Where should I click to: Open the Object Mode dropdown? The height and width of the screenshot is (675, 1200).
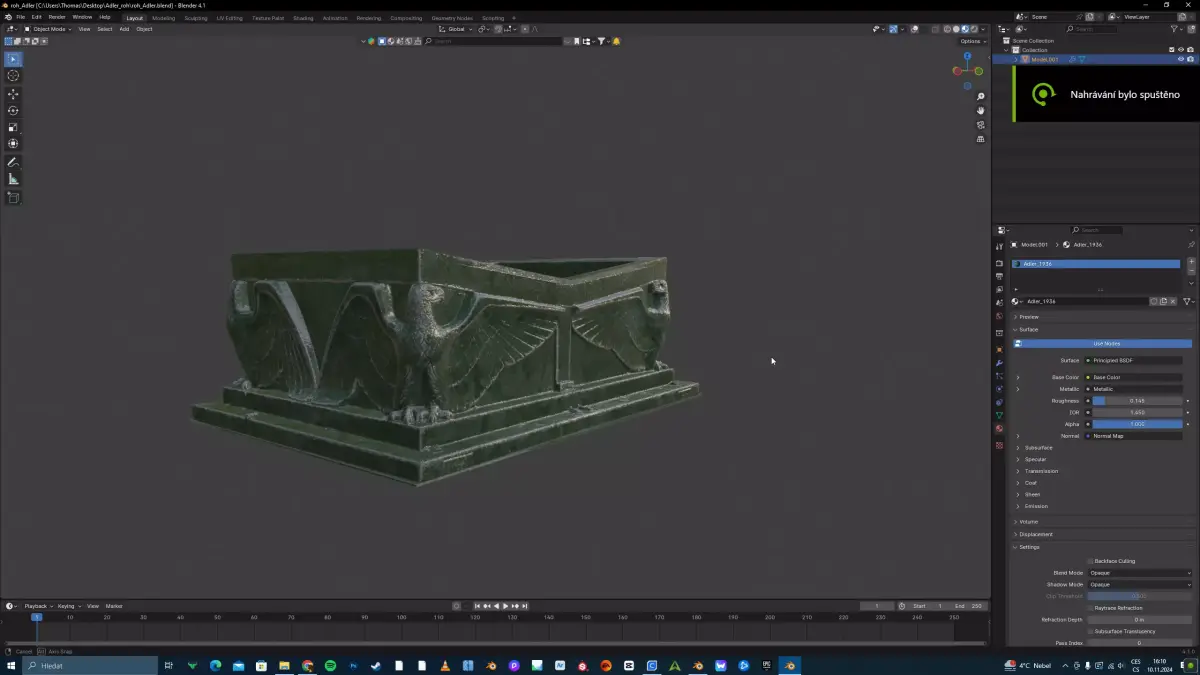48,29
